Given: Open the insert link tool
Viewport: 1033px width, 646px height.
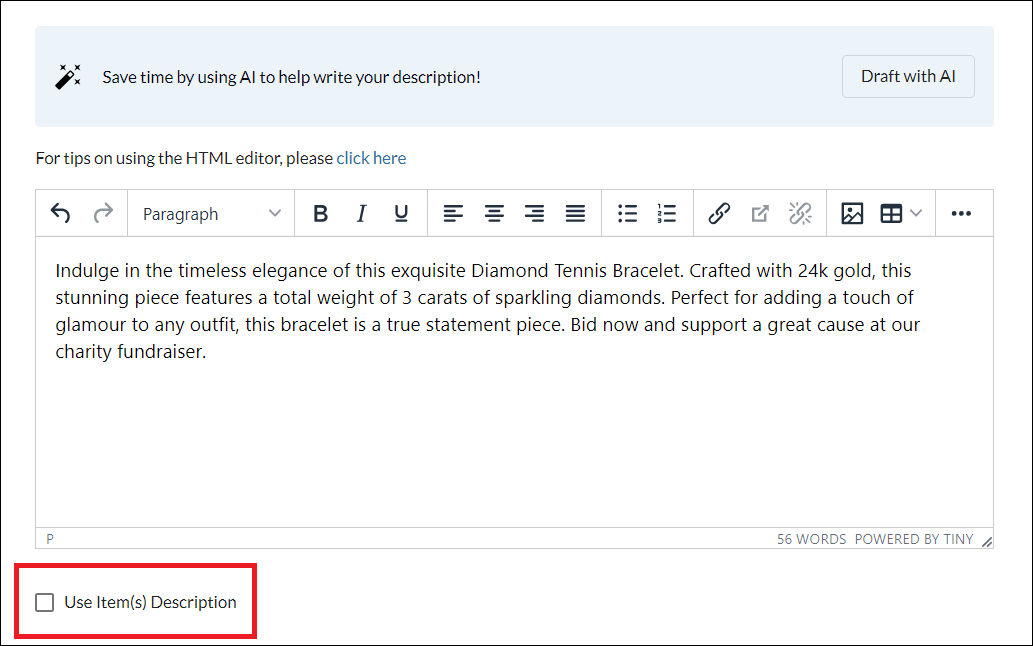Looking at the screenshot, I should (x=719, y=213).
